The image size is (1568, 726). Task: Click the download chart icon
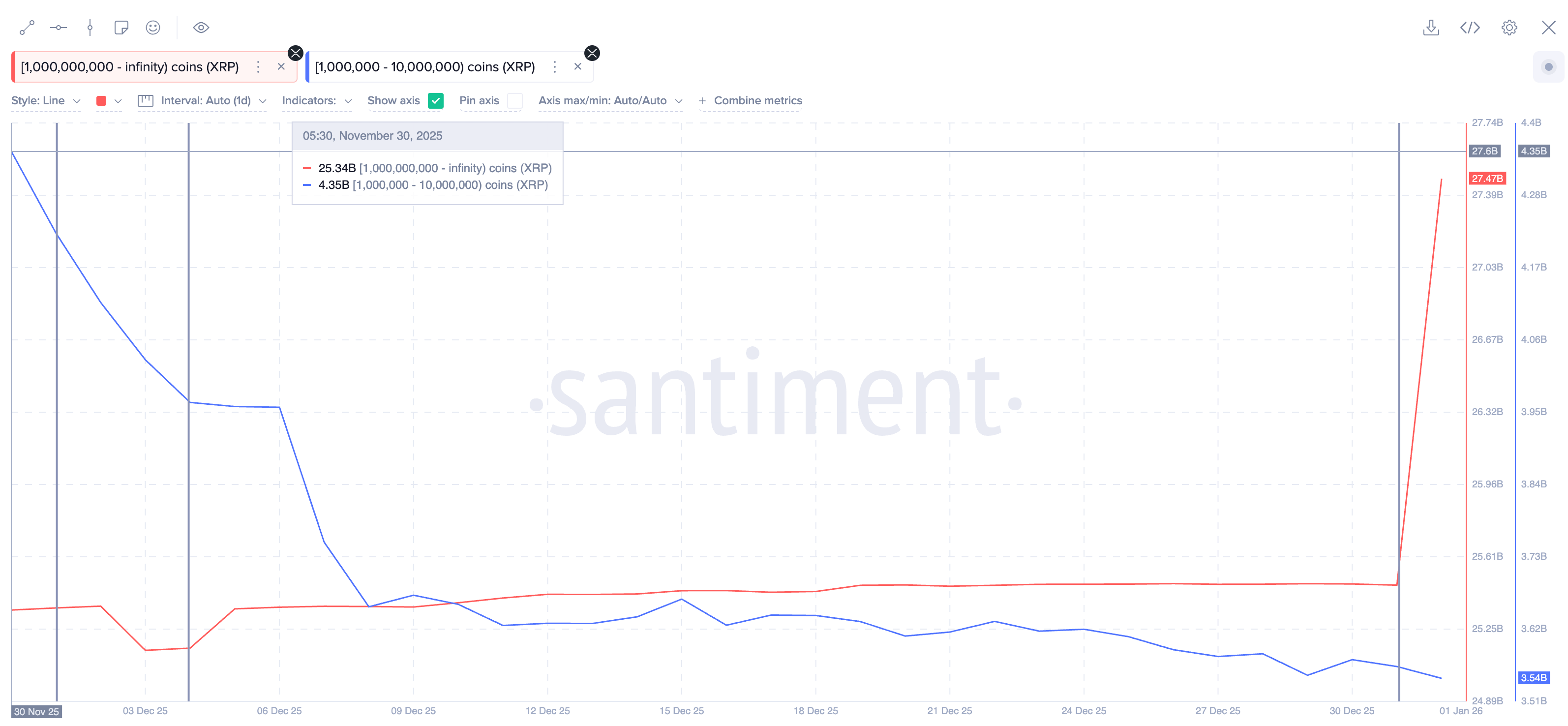[x=1430, y=28]
